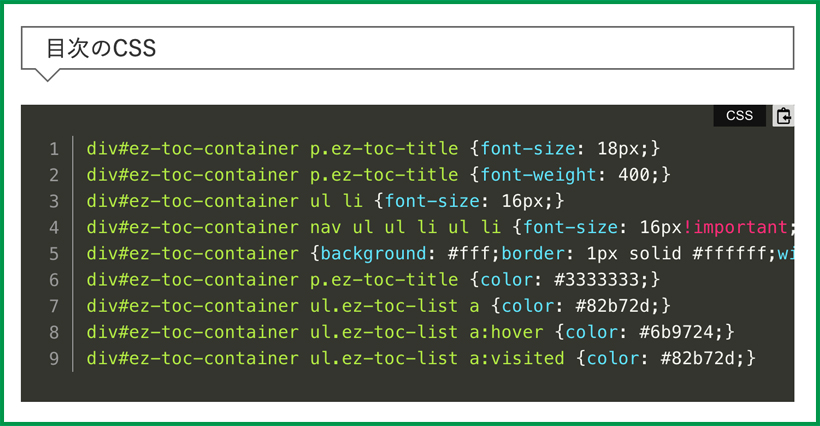Click line number 1 in the gutter
This screenshot has width=820, height=426.
click(54, 149)
